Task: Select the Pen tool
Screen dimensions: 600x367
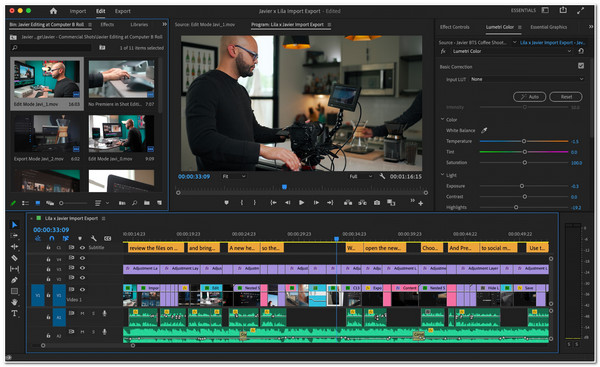Action: pos(14,280)
